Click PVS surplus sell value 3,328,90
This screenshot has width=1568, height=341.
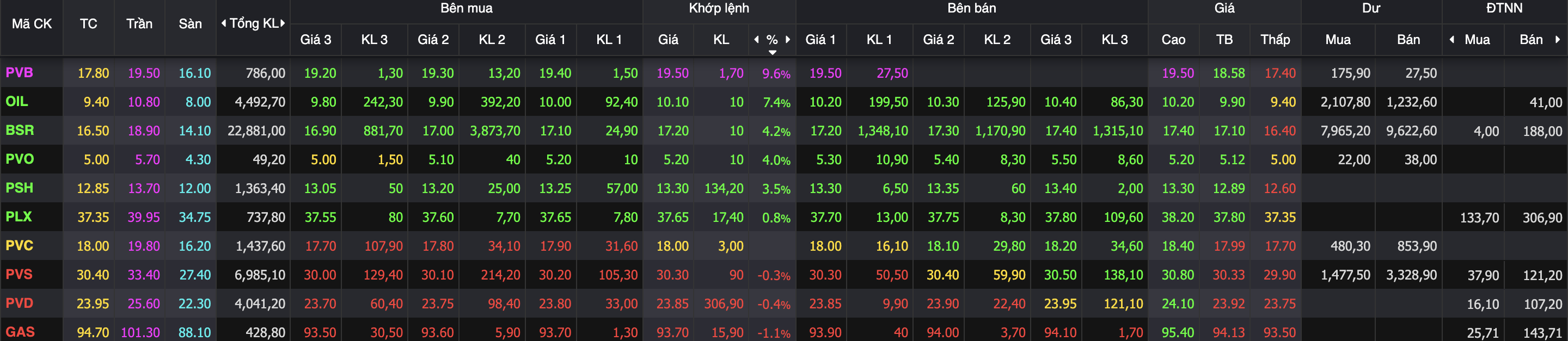click(x=1412, y=275)
